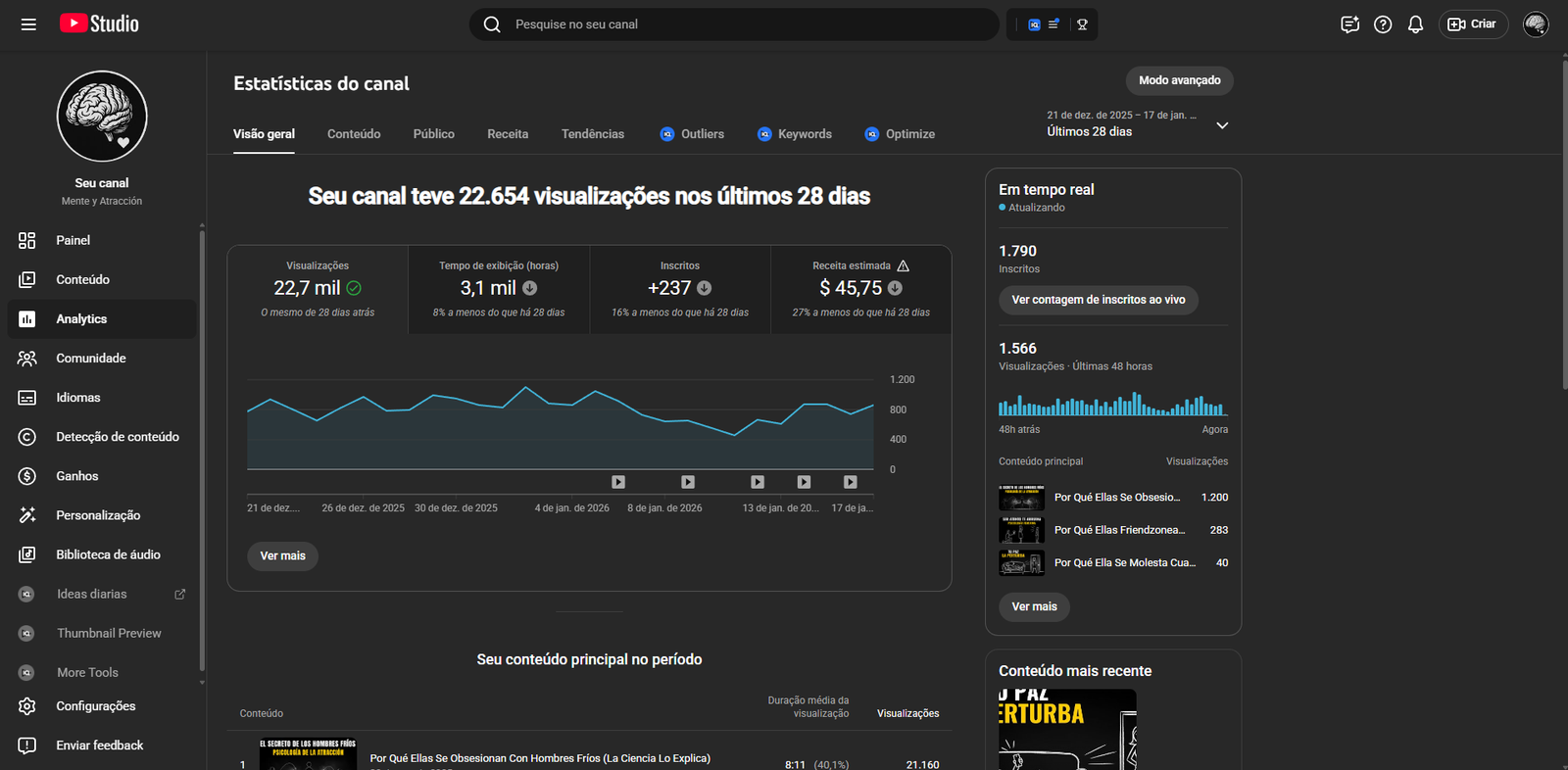Click the Biblioteca de áudio icon
1568x770 pixels.
click(27, 554)
